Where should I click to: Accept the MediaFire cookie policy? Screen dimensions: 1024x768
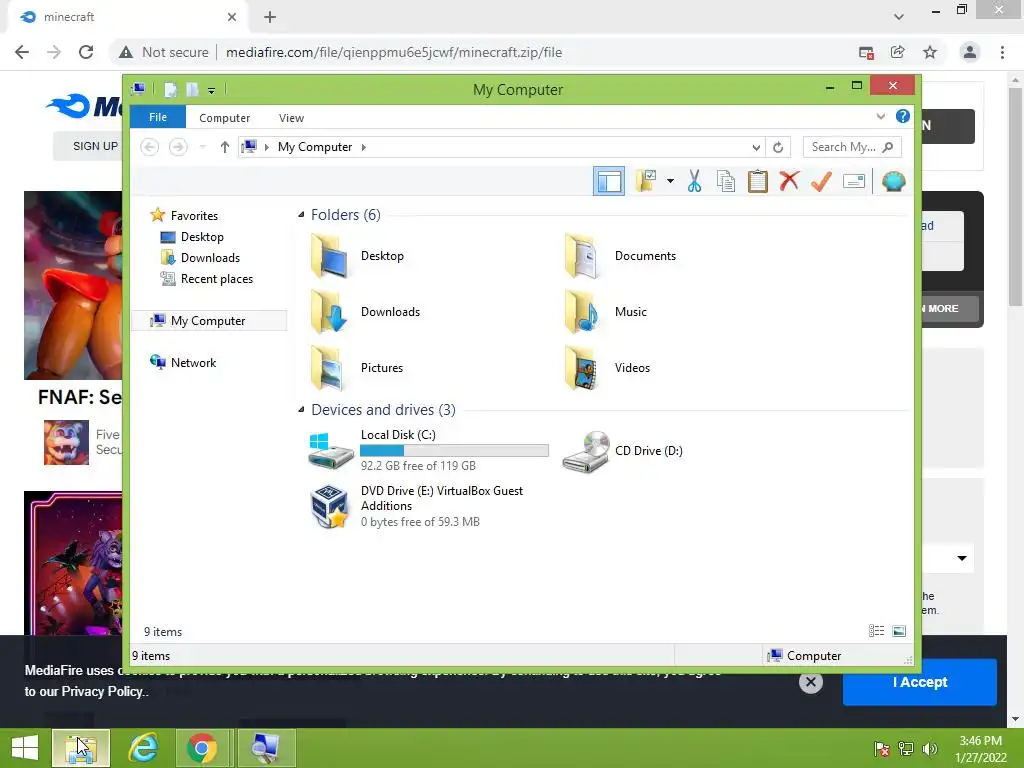[920, 682]
